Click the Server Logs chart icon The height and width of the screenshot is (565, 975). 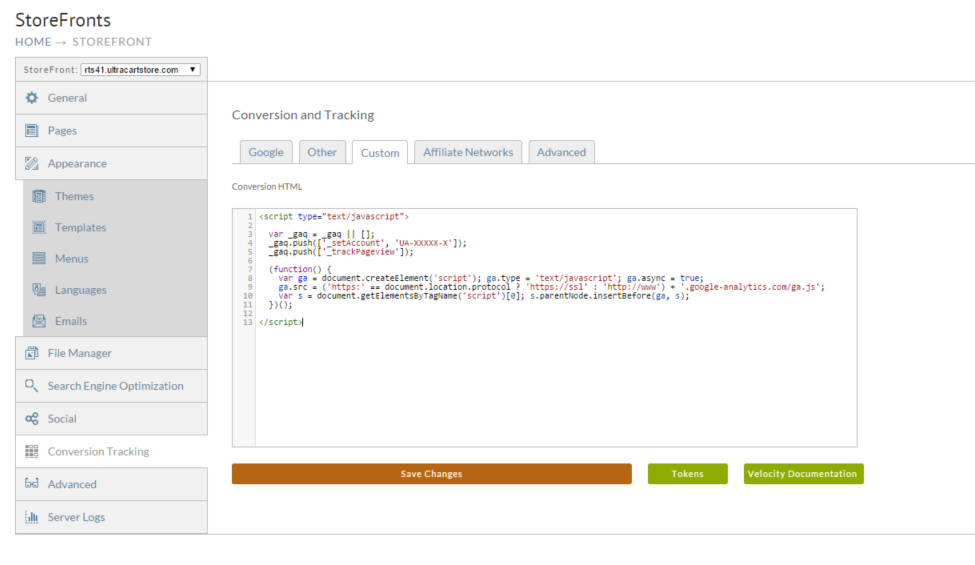[32, 517]
